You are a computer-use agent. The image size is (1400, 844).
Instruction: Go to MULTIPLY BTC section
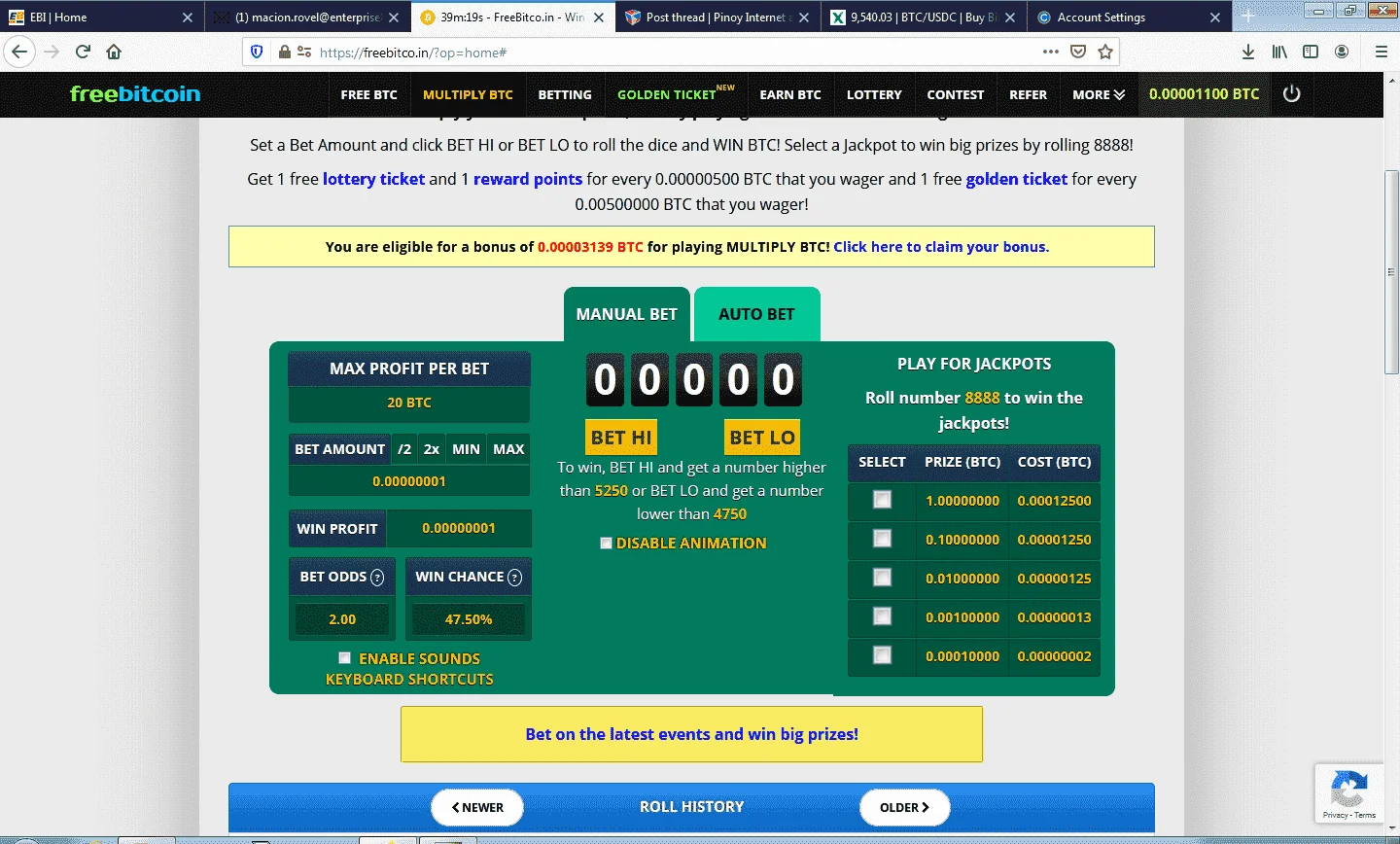click(x=468, y=94)
